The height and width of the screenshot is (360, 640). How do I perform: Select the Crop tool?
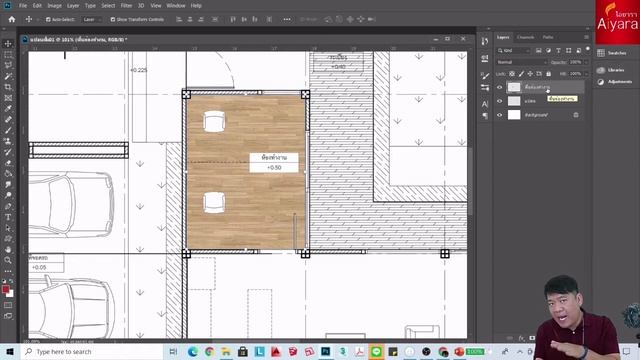(8, 87)
